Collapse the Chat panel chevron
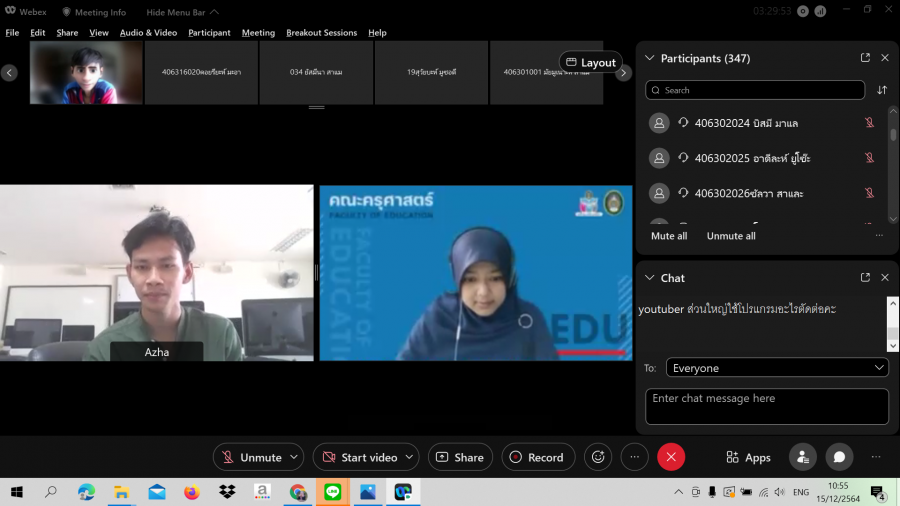The height and width of the screenshot is (506, 900). pyautogui.click(x=650, y=277)
